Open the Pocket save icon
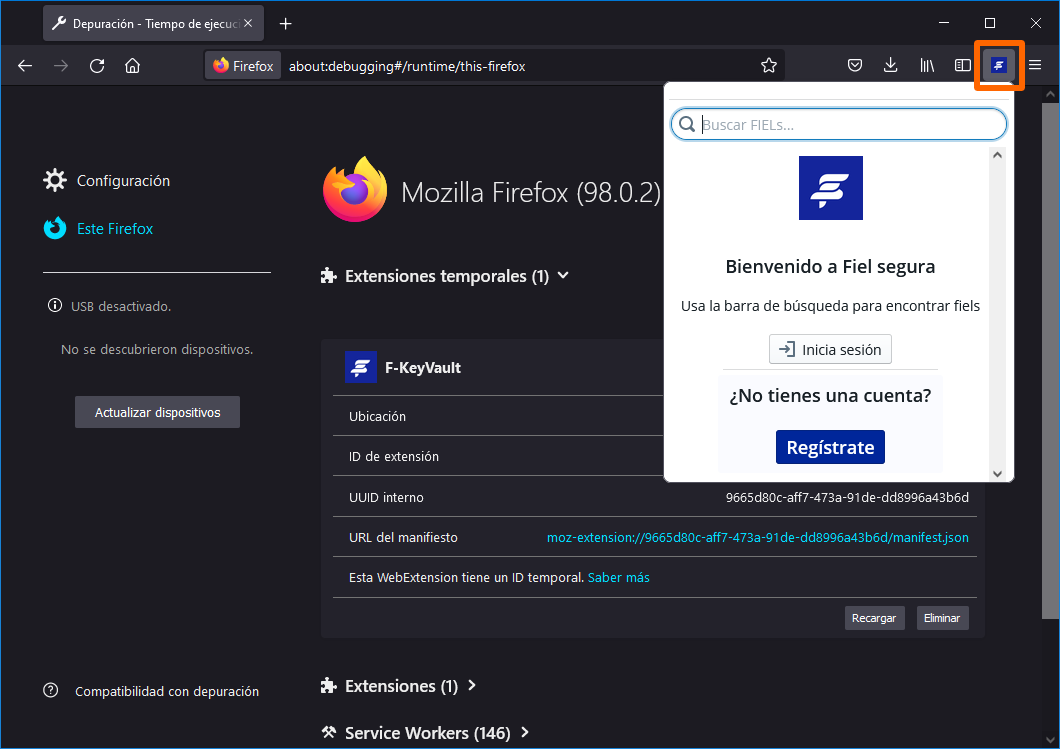Viewport: 1060px width, 749px height. [x=855, y=66]
